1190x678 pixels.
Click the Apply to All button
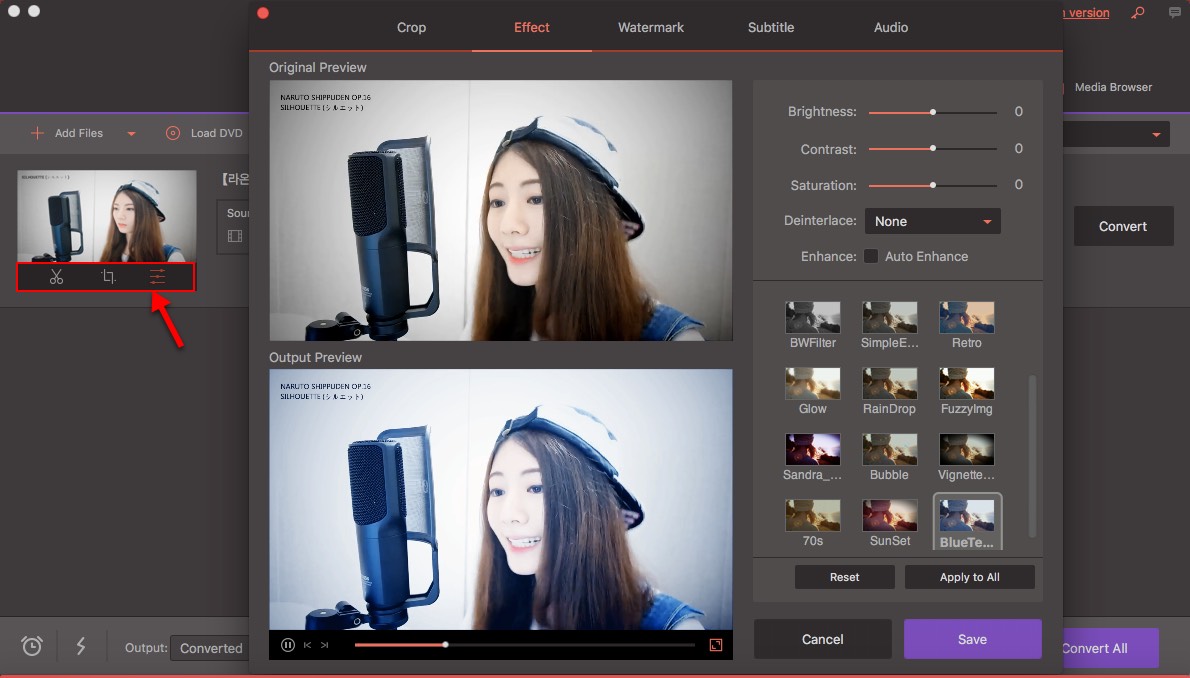click(969, 577)
